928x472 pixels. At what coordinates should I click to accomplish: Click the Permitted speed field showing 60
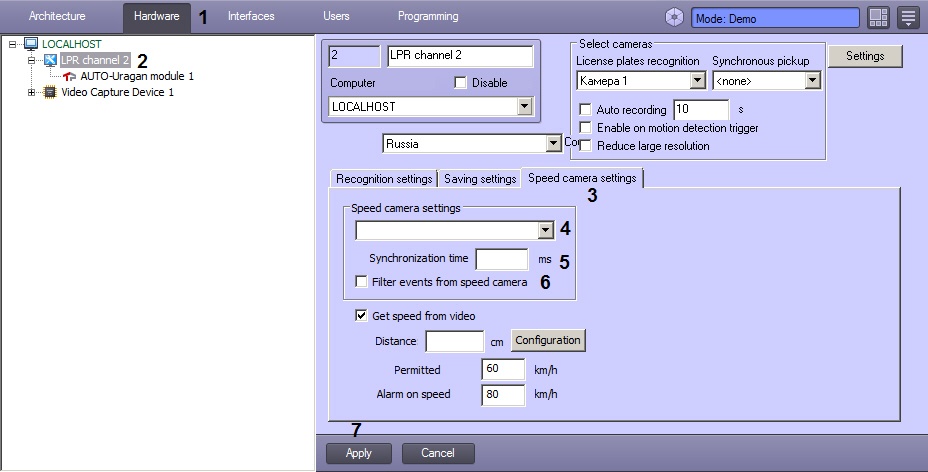(503, 369)
